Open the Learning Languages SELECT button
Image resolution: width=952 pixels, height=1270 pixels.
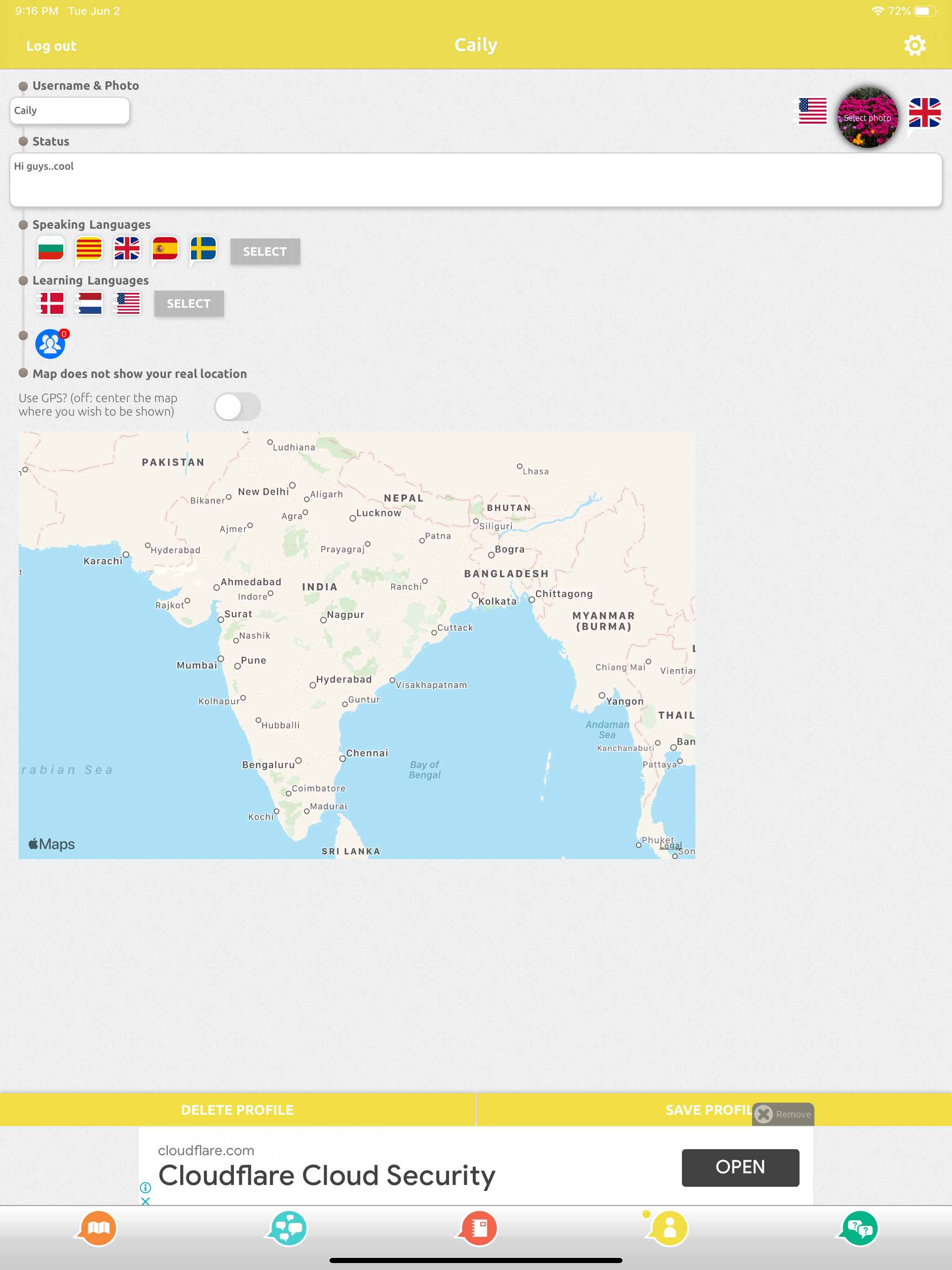[x=189, y=304]
